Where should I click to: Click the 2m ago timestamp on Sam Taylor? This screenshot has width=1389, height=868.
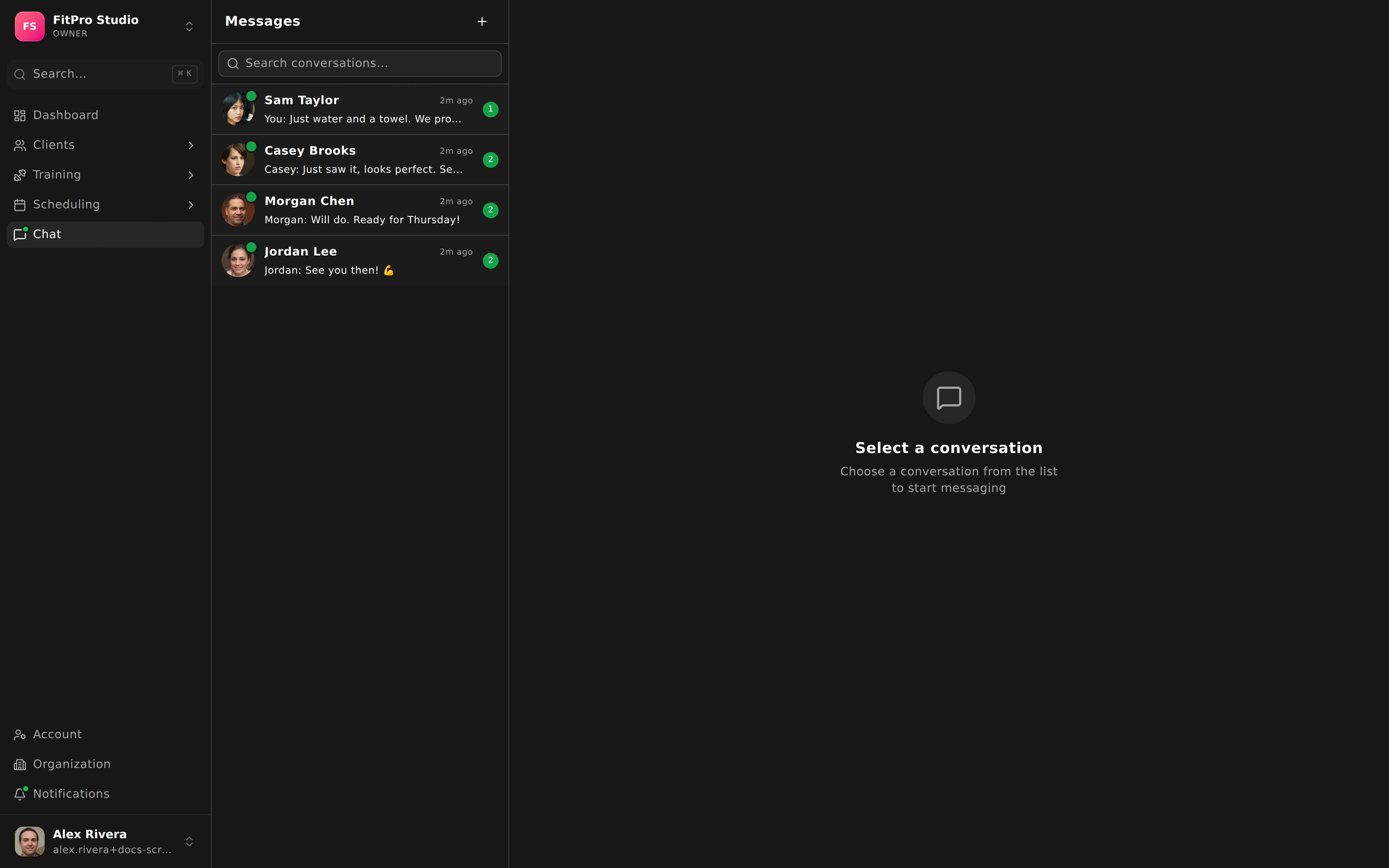point(456,101)
